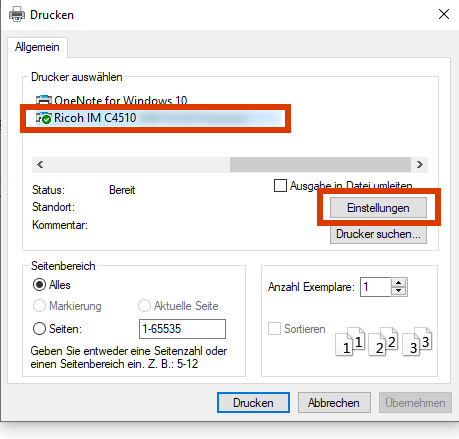Open the Einstellungen printer settings
The height and width of the screenshot is (439, 459).
[378, 208]
